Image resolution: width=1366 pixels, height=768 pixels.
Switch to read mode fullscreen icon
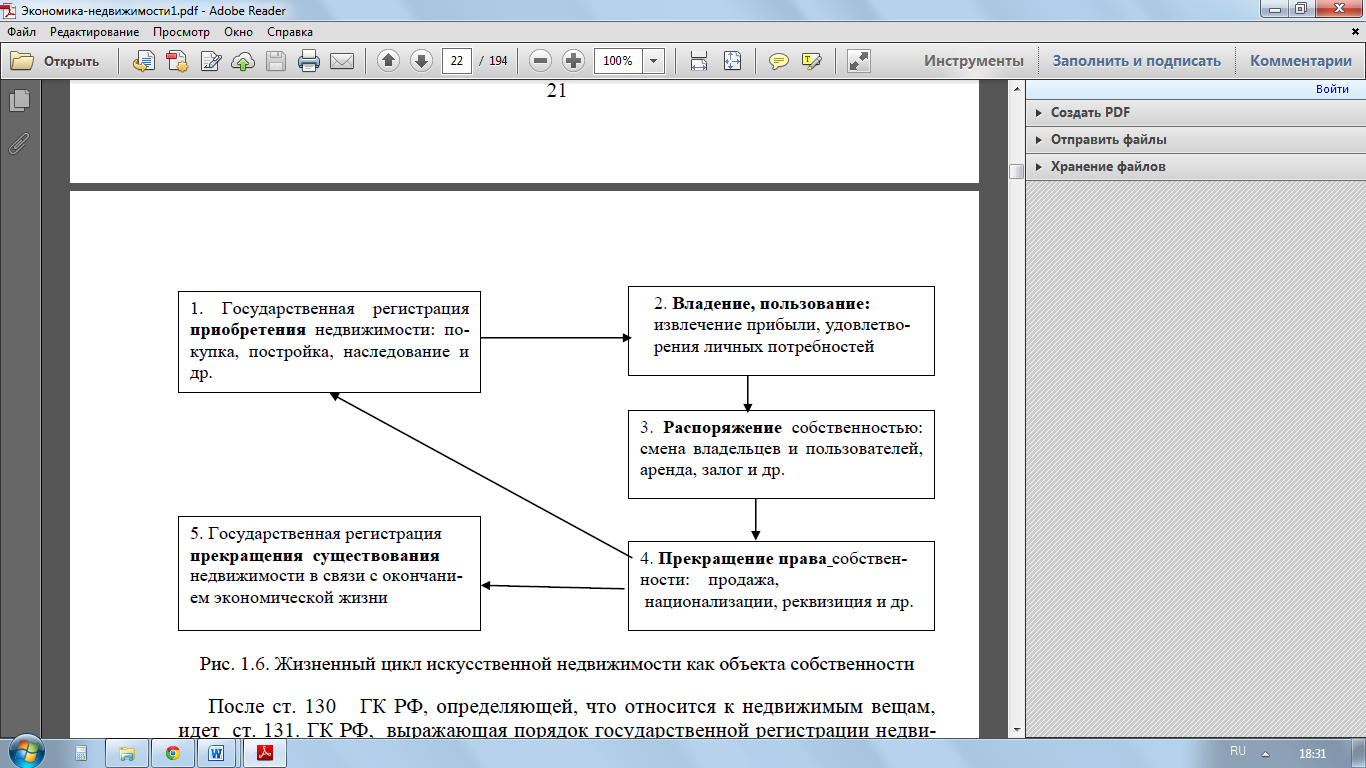coord(858,61)
